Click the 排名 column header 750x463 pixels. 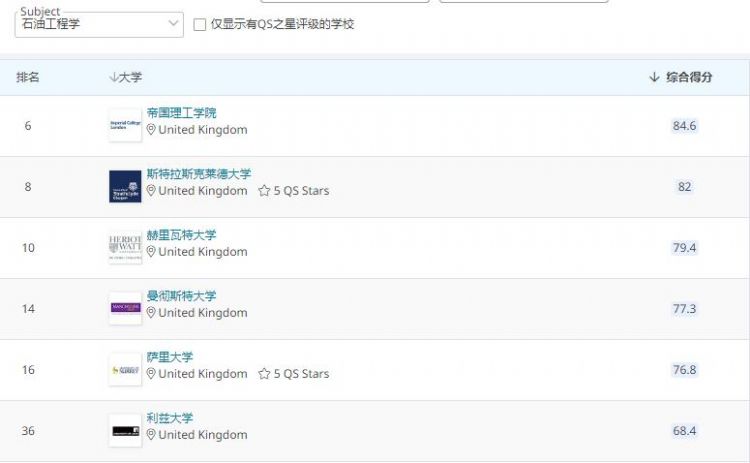[28, 77]
